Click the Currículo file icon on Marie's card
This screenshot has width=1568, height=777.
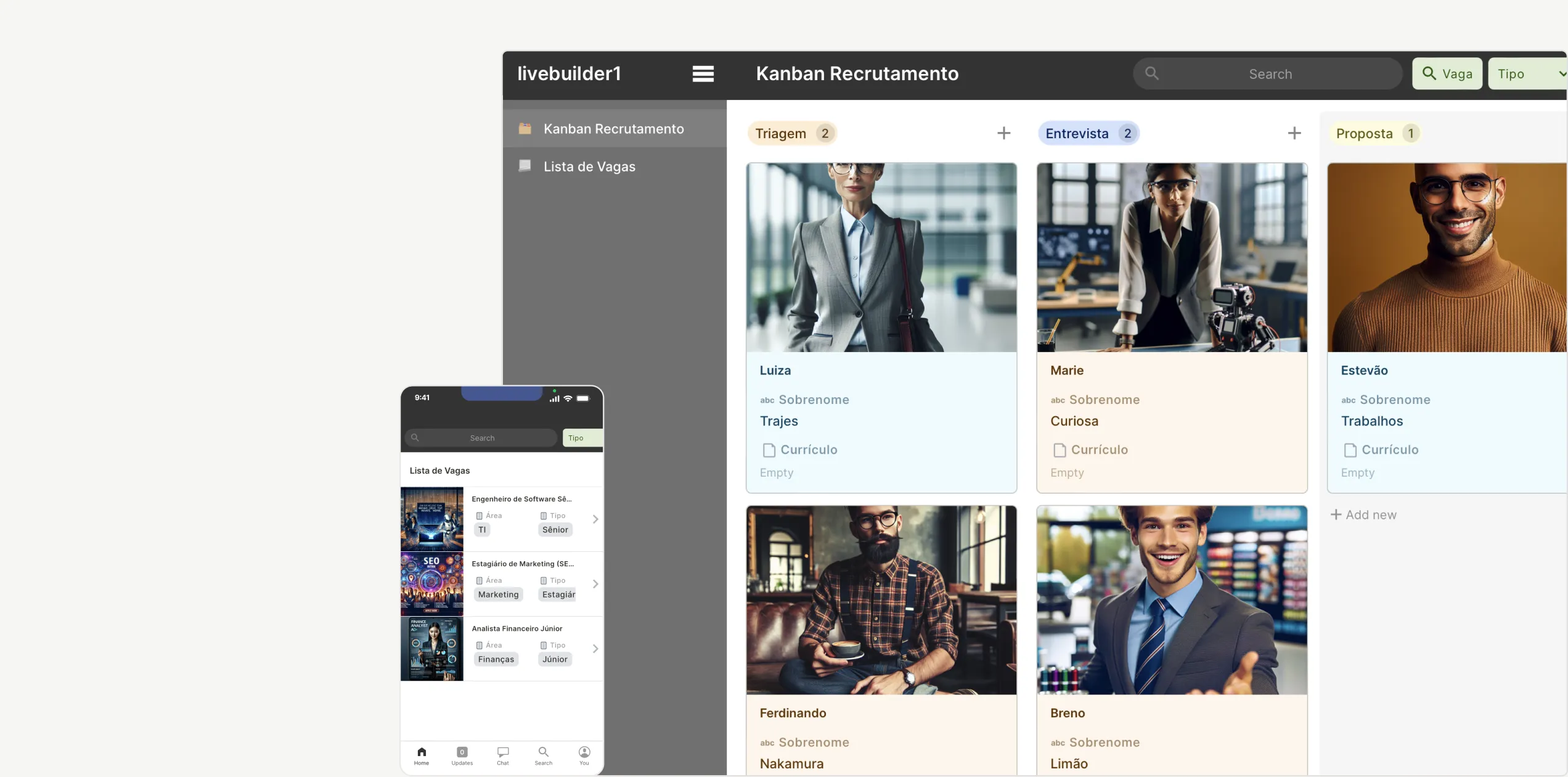(1059, 450)
